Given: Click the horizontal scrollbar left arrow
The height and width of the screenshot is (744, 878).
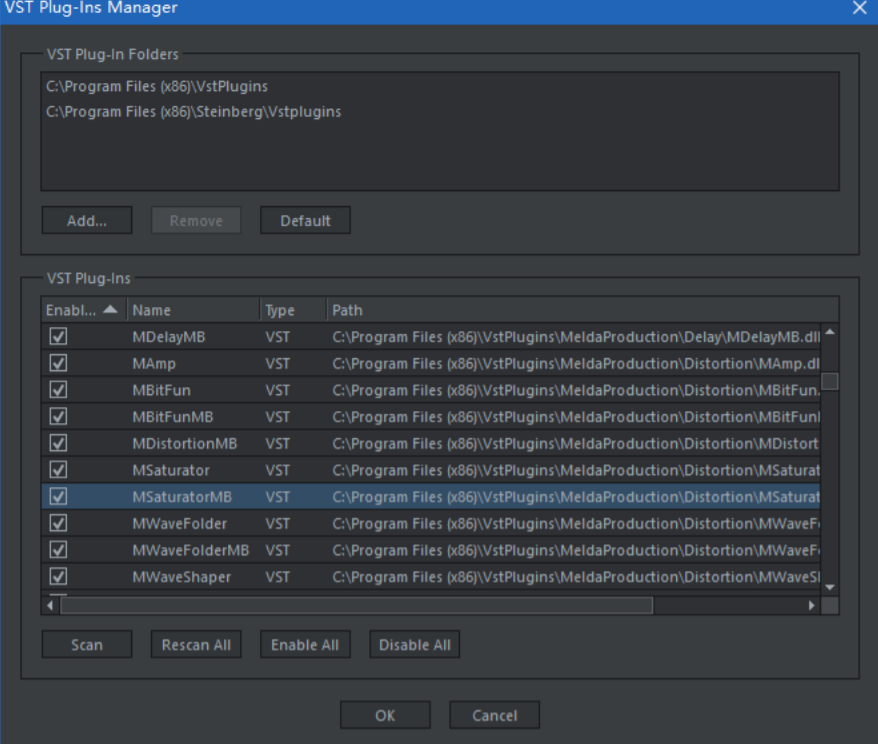Looking at the screenshot, I should pyautogui.click(x=49, y=605).
